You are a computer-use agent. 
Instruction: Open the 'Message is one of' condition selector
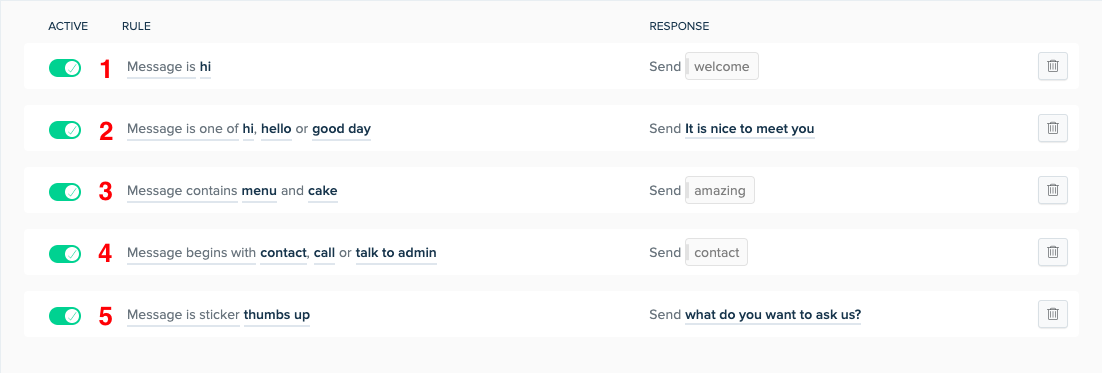(183, 129)
